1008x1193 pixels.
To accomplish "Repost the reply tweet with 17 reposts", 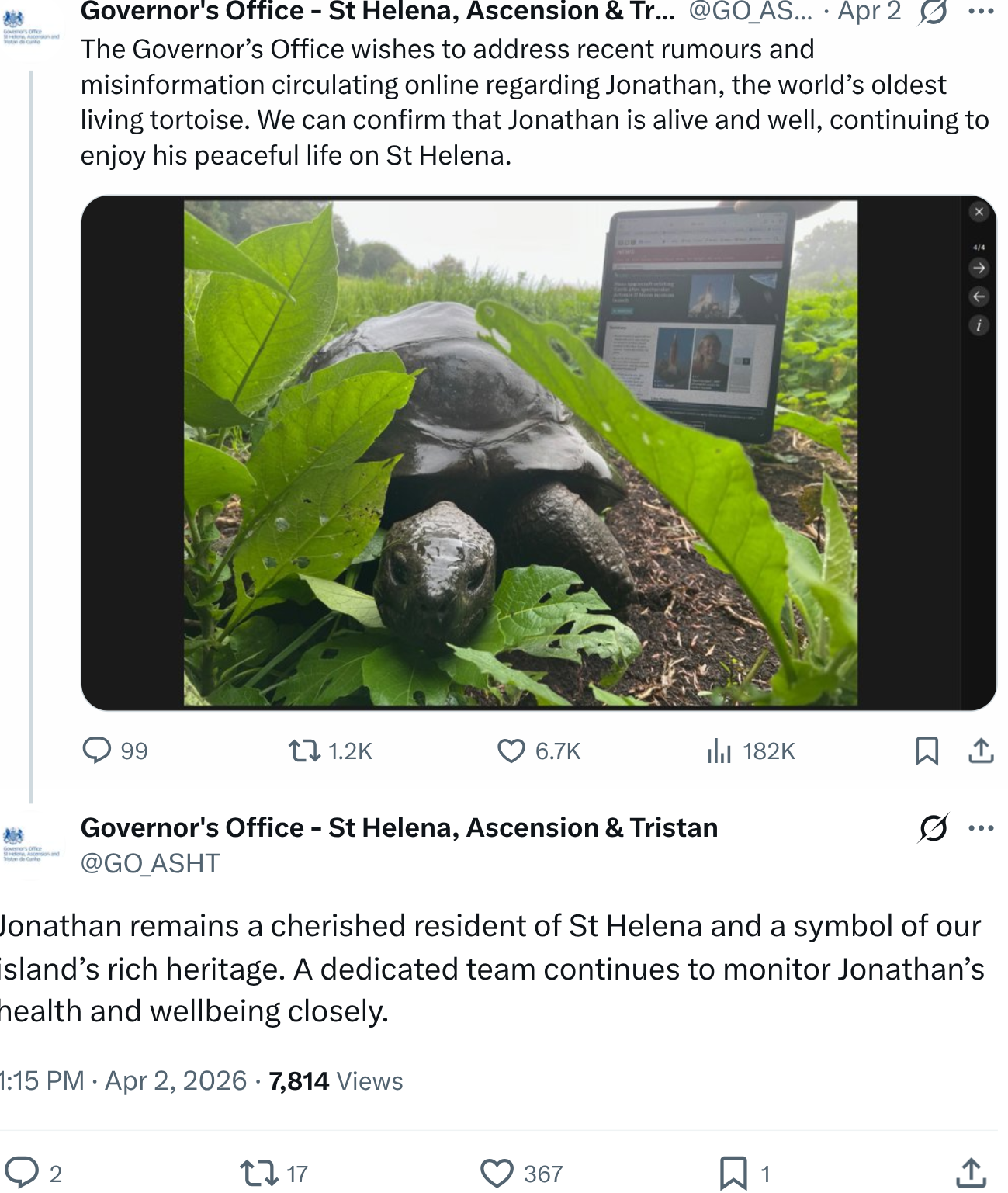I will (x=259, y=1174).
